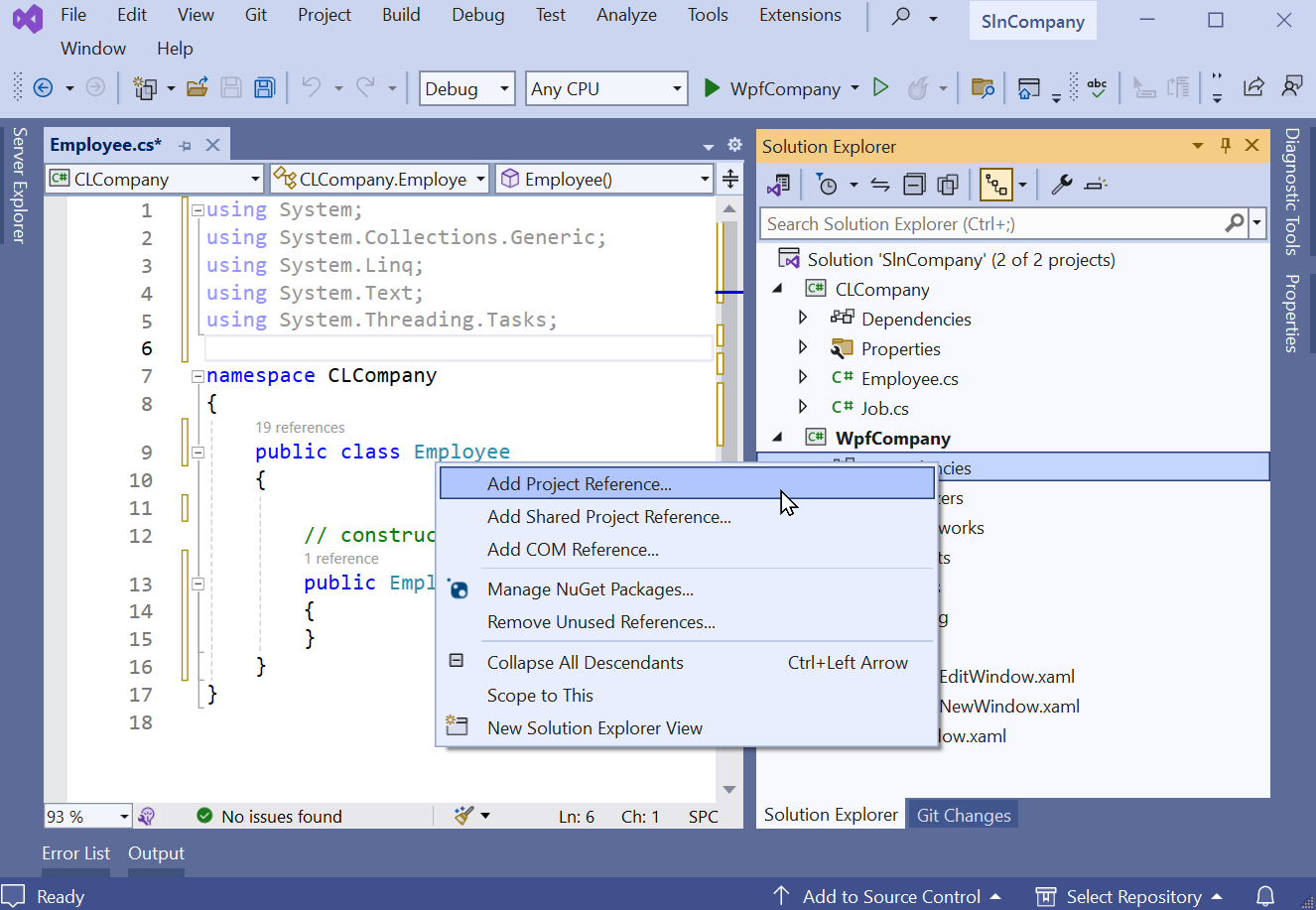Select Add Project Reference from context menu
The image size is (1316, 910).
coord(579,484)
